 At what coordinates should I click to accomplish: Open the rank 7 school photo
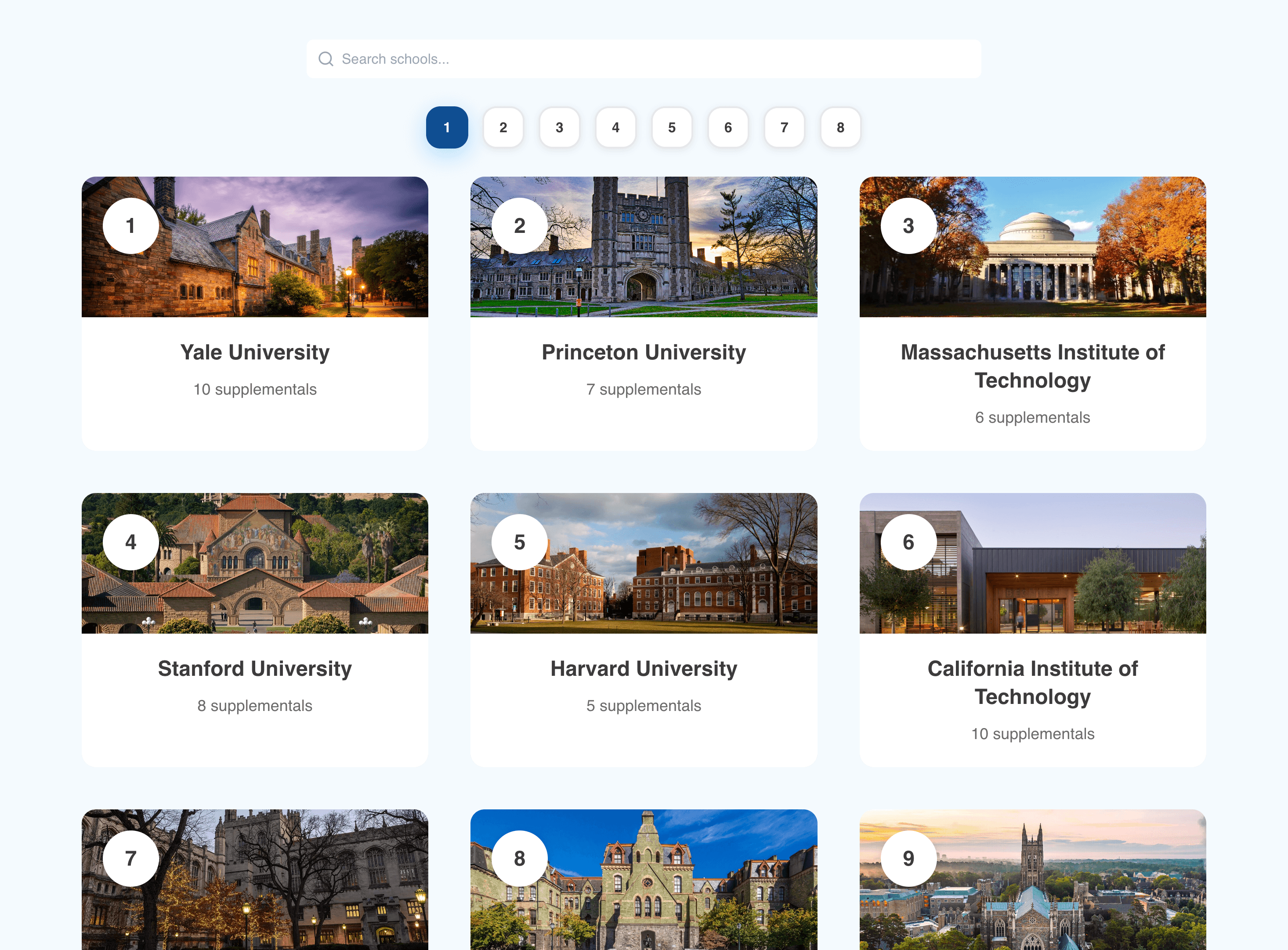255,880
